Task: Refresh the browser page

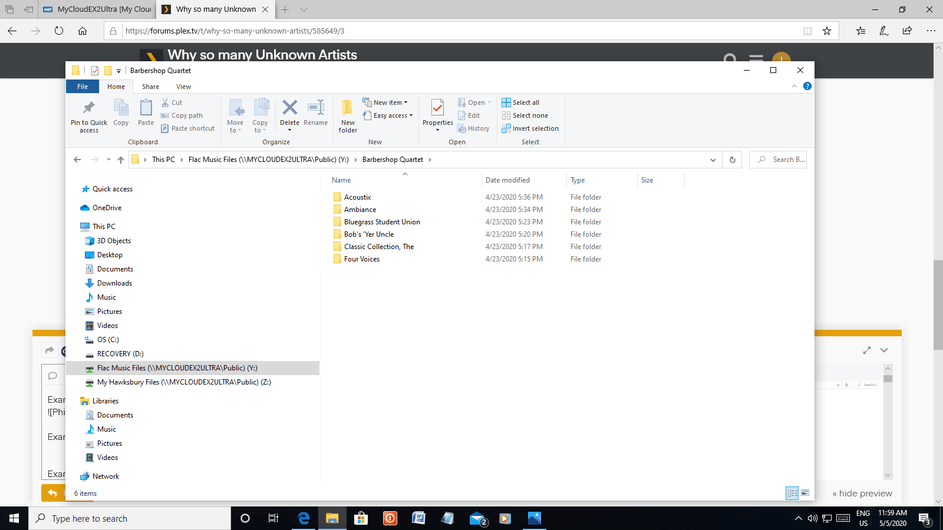Action: [58, 31]
